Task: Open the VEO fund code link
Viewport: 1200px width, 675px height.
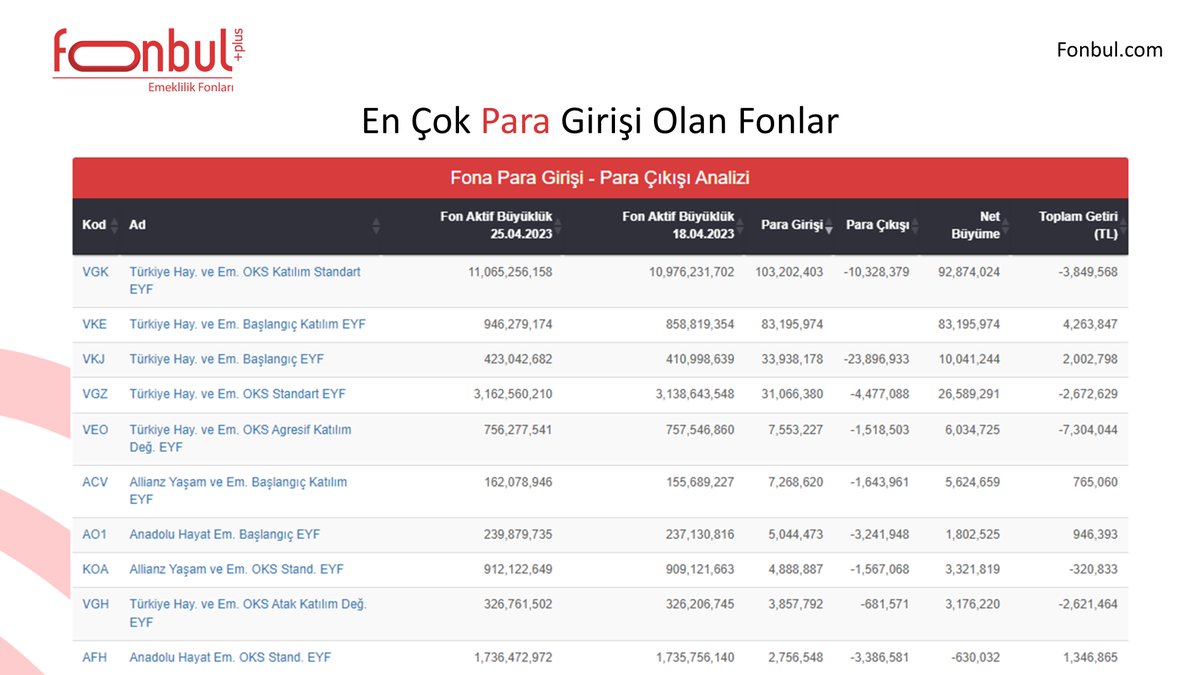Action: click(96, 430)
